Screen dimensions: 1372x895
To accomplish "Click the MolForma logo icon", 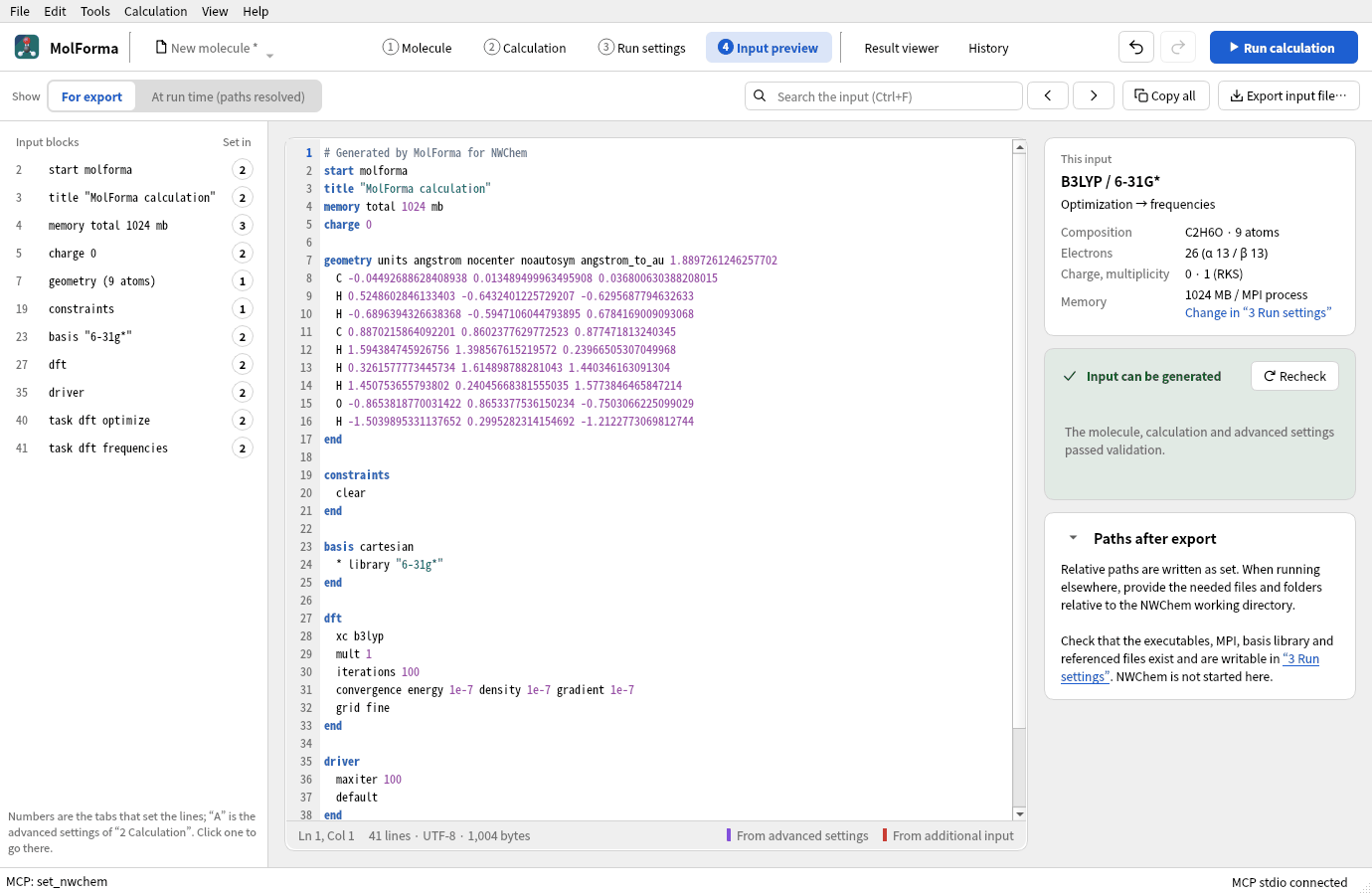I will (27, 47).
